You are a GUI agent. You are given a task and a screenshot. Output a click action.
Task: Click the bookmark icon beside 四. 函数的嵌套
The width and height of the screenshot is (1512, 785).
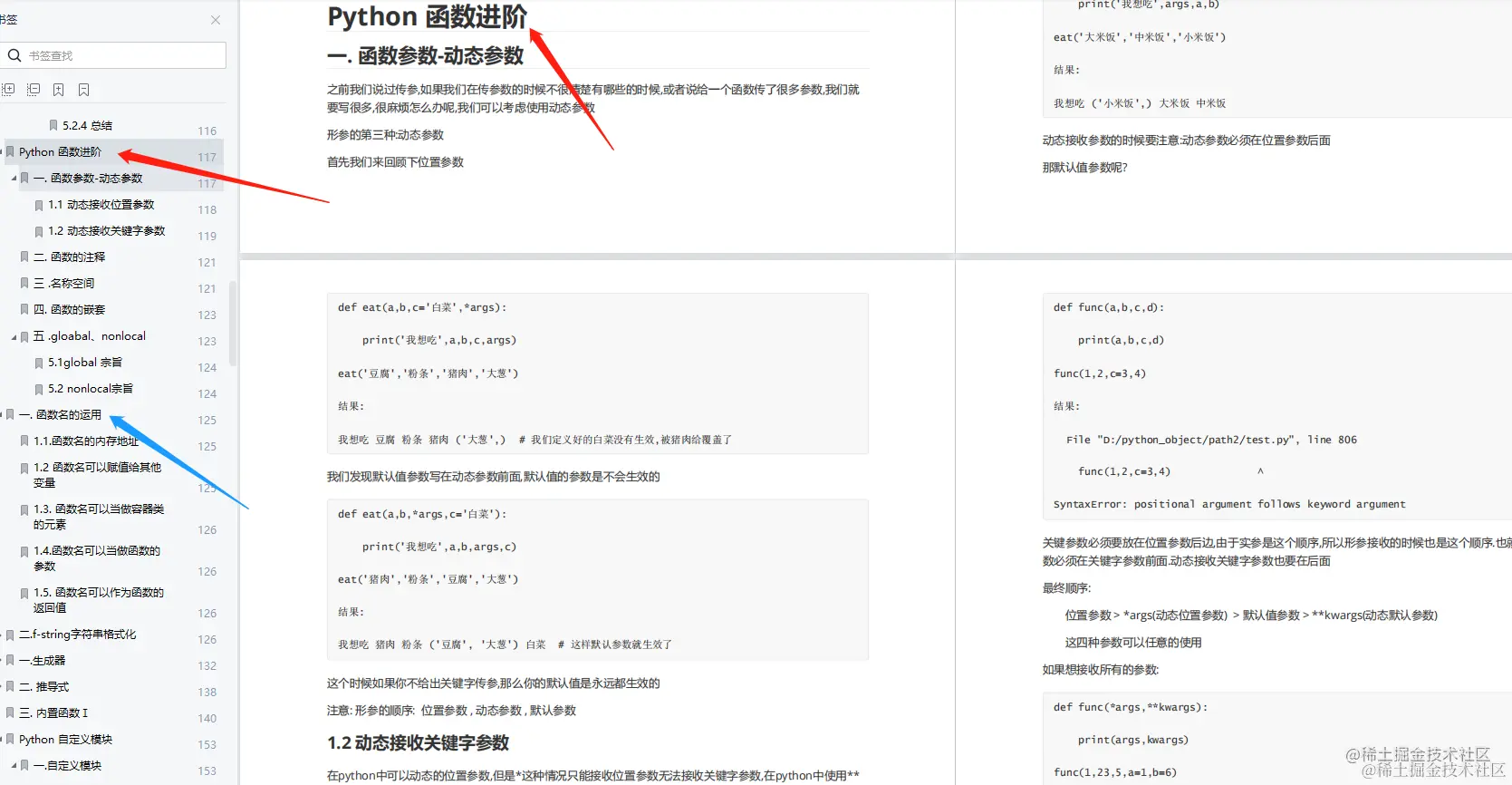click(x=24, y=310)
